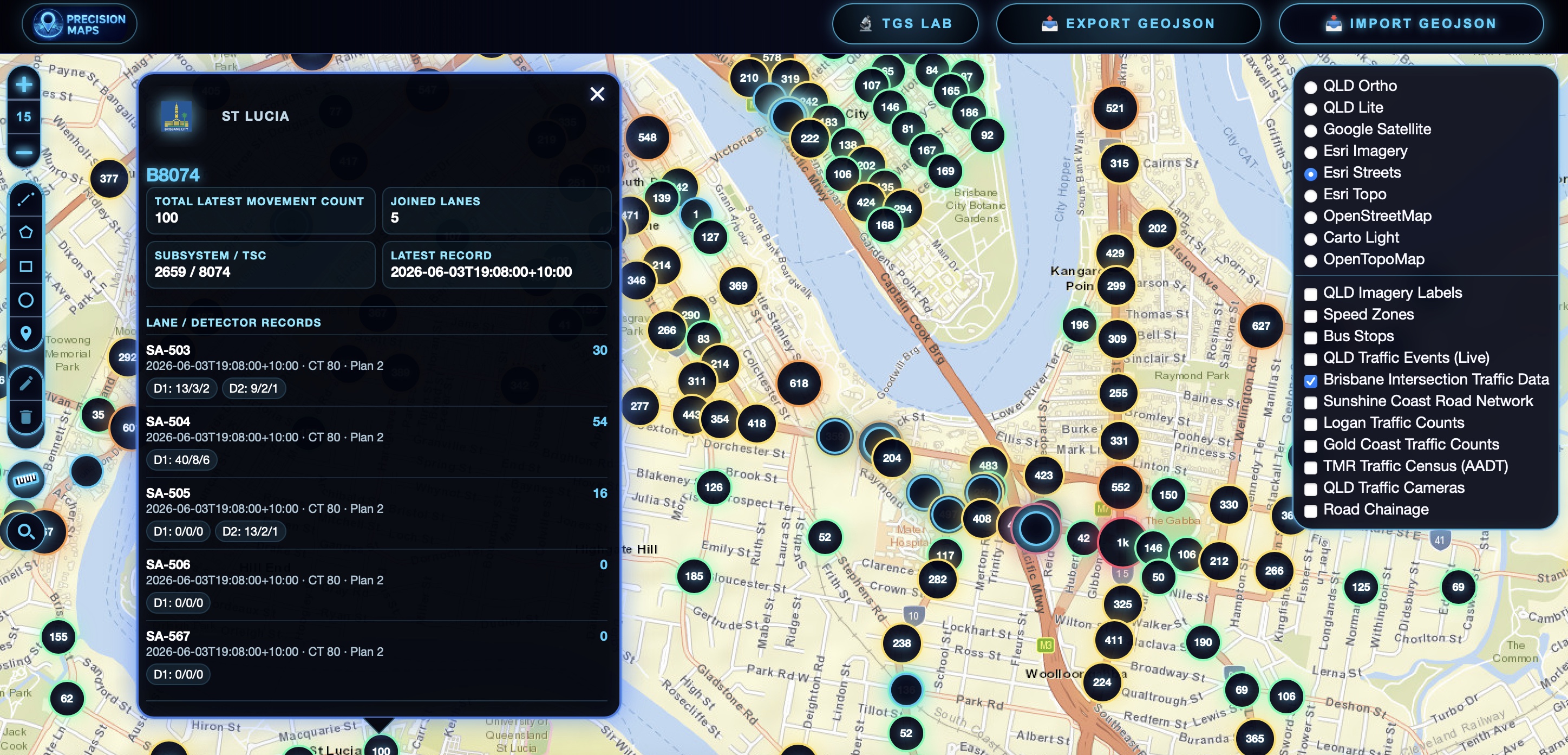
Task: Select the draw circle tool
Action: pos(25,300)
